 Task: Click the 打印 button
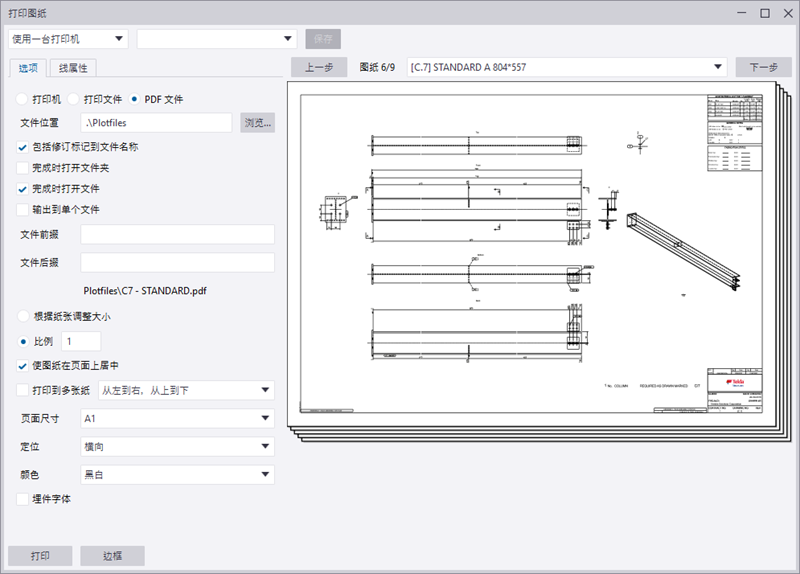tap(40, 556)
